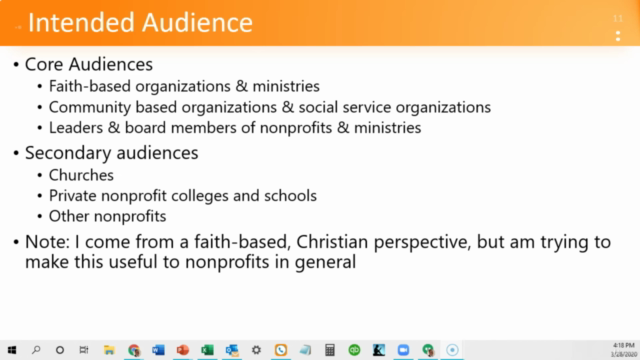Open the Windows Start menu
Screen dimensions: 640x360
12,350
